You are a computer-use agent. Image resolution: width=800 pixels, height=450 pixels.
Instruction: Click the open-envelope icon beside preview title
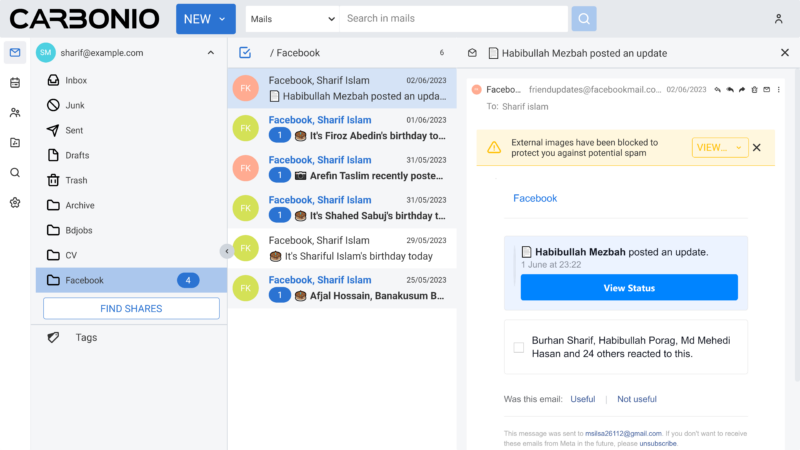coord(472,53)
